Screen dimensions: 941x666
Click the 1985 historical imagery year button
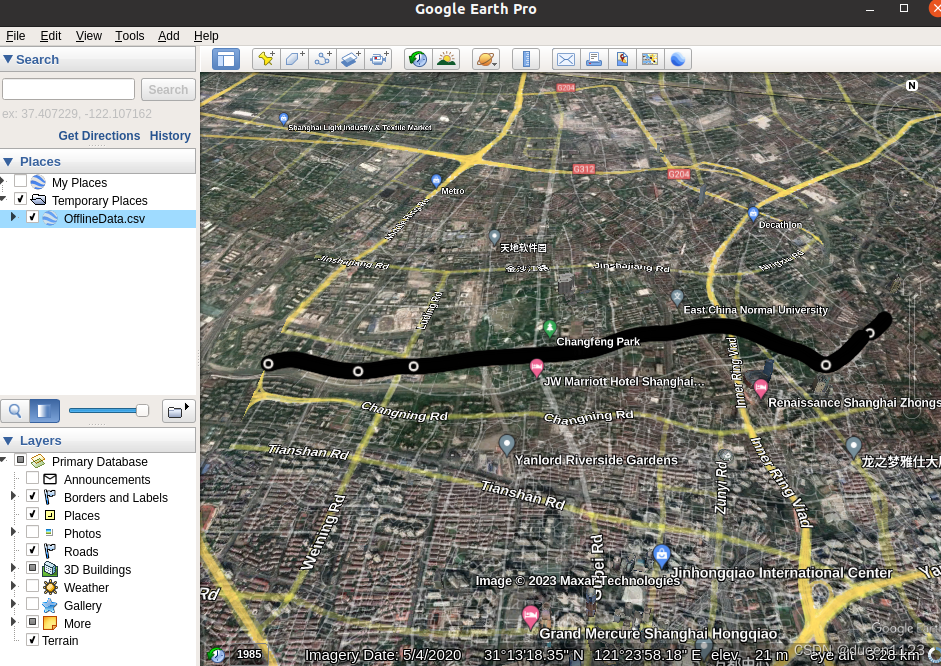(248, 654)
